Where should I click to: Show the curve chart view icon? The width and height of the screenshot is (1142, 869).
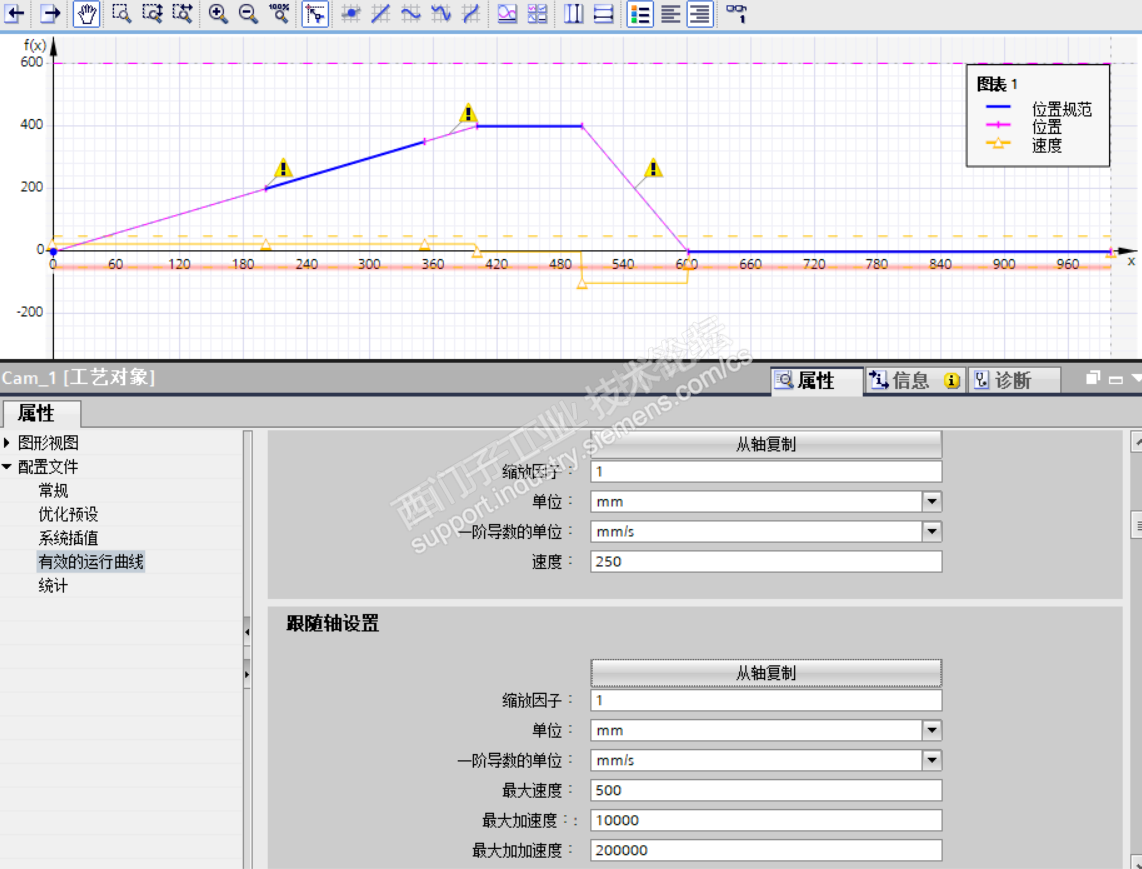coord(507,13)
